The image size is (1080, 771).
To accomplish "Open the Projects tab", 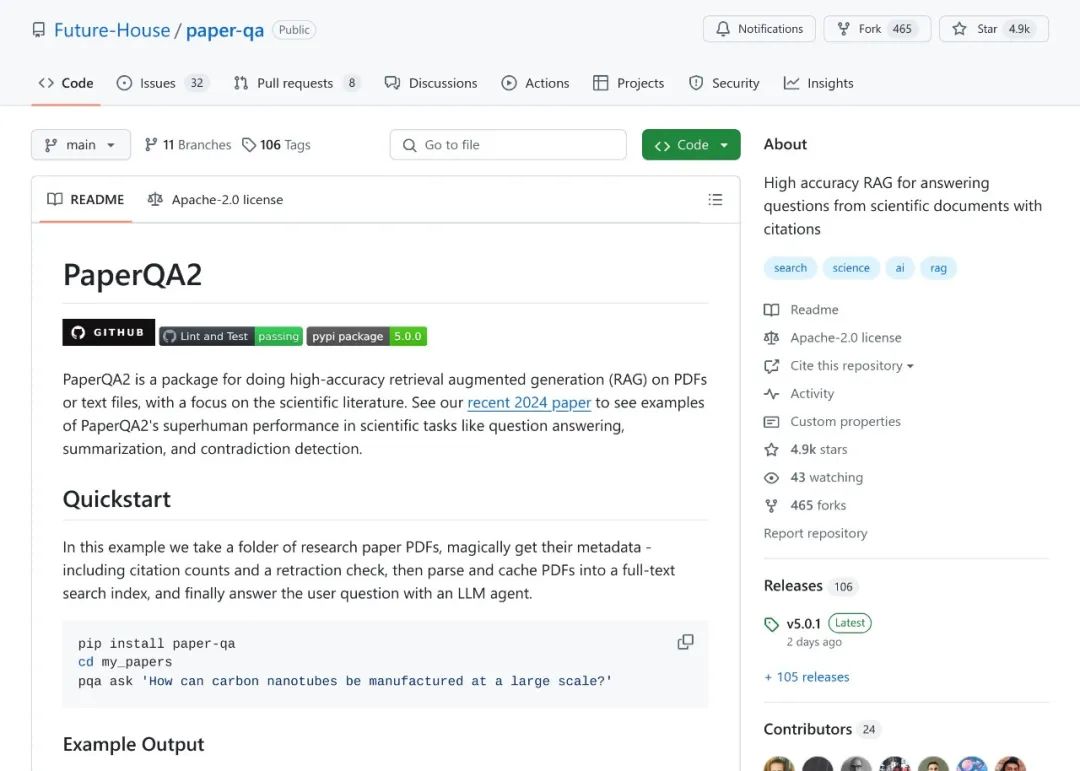I will click(x=628, y=83).
